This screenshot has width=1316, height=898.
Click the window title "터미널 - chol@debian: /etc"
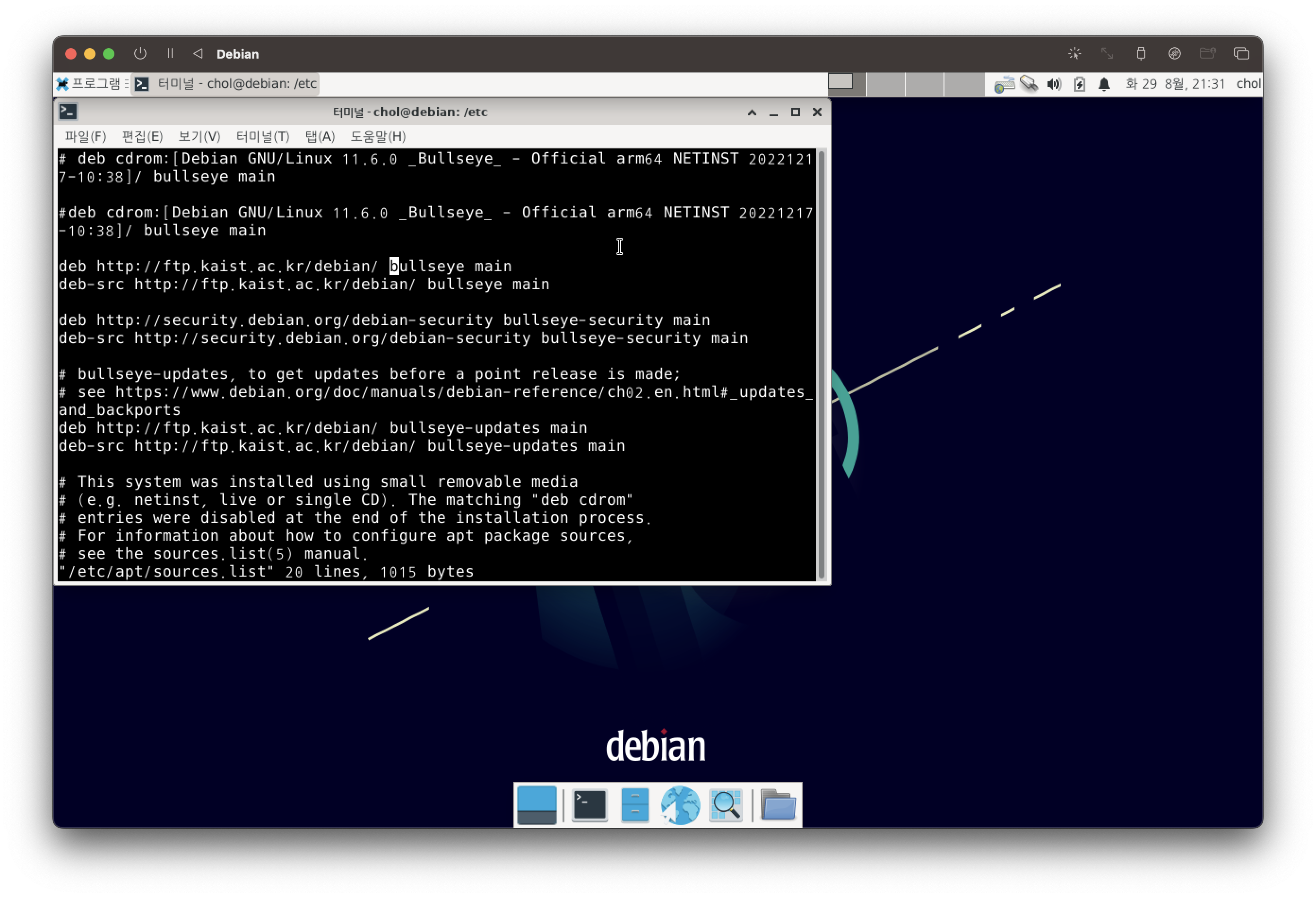410,112
